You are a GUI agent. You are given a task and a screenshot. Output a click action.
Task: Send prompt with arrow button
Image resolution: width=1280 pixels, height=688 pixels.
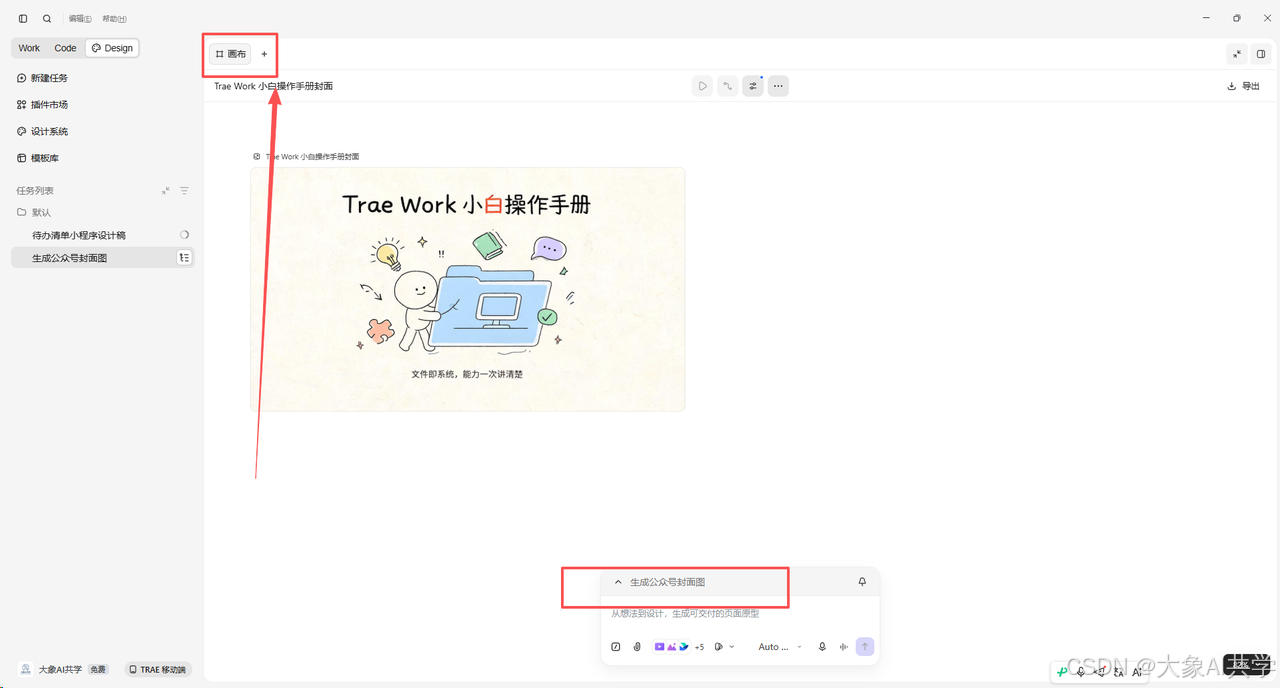[x=865, y=647]
